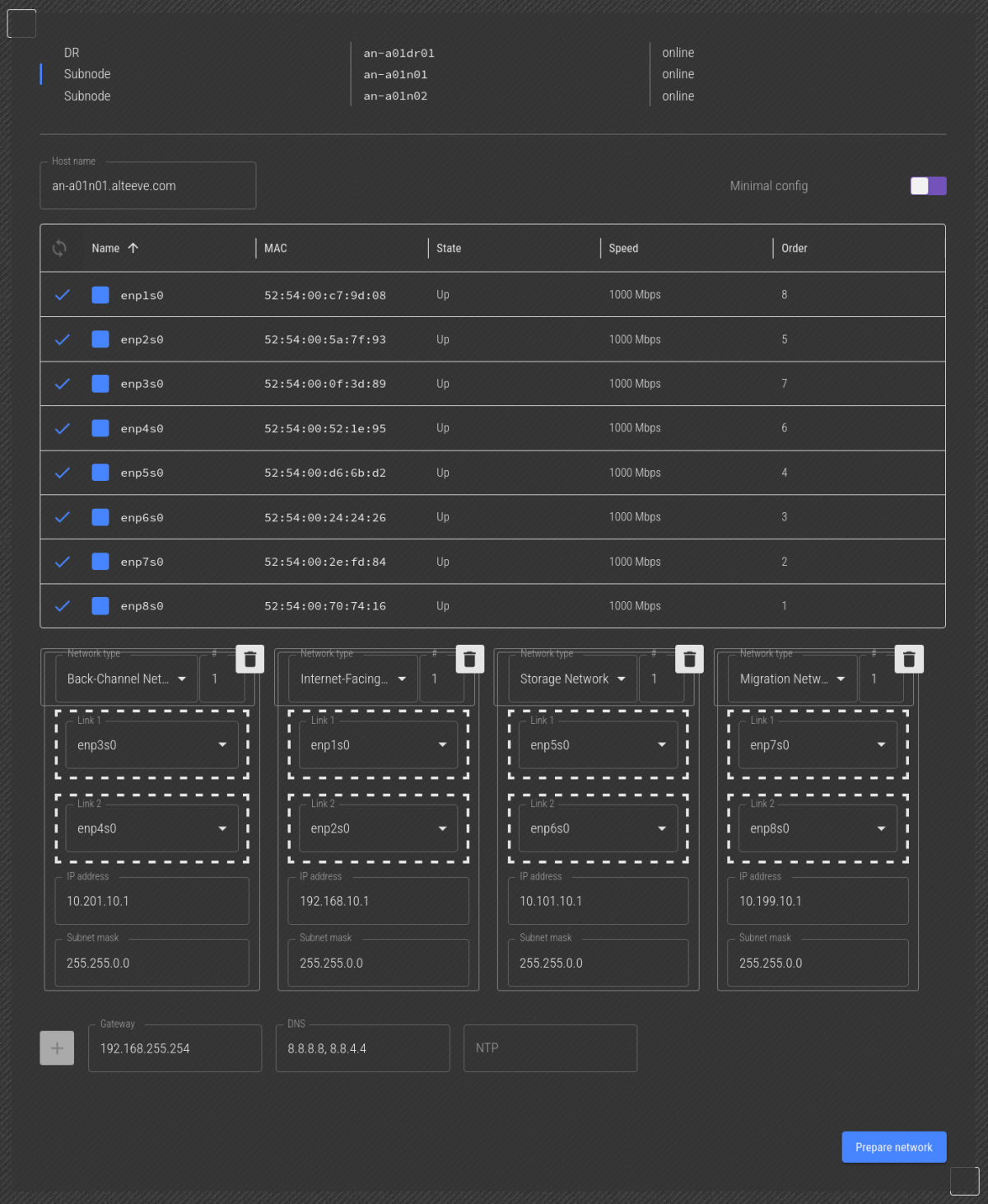Click the refresh icon in the table header
This screenshot has width=988, height=1204.
[x=59, y=248]
